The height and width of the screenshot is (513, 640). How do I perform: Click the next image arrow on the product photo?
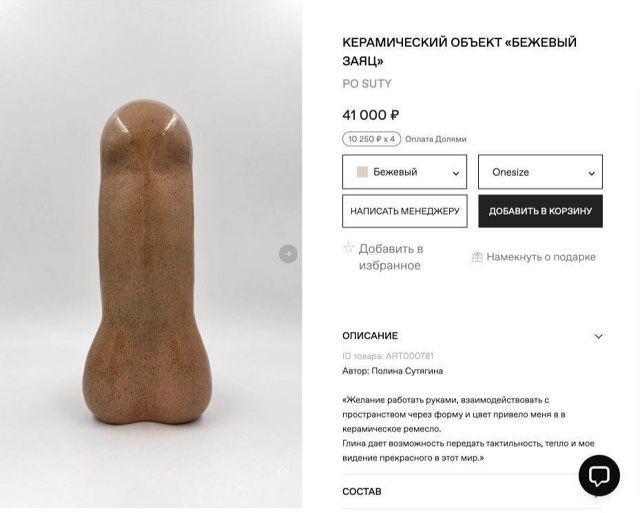(288, 253)
